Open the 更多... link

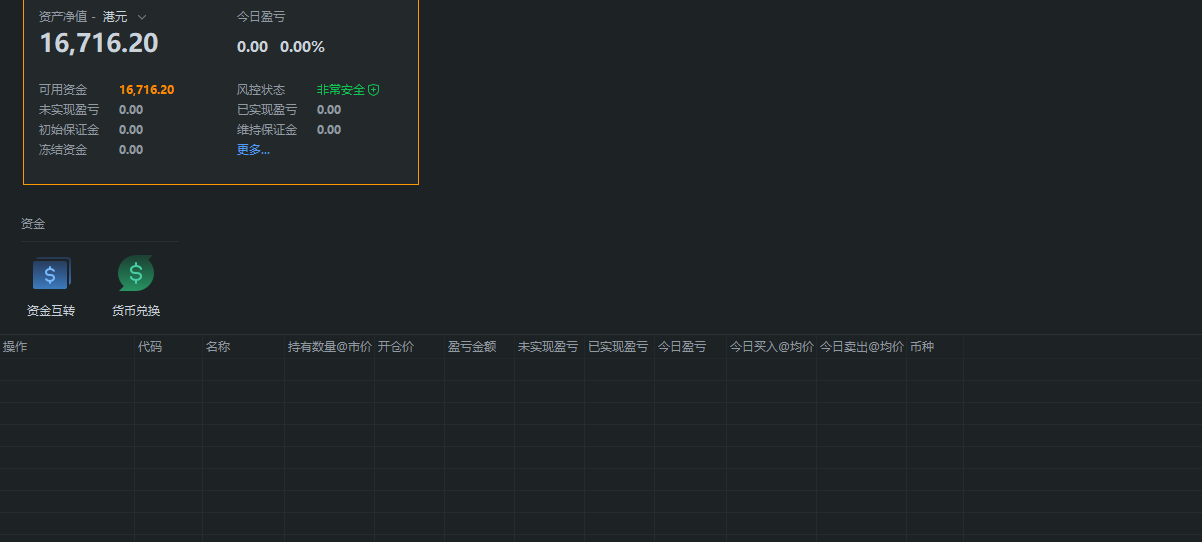click(x=253, y=150)
